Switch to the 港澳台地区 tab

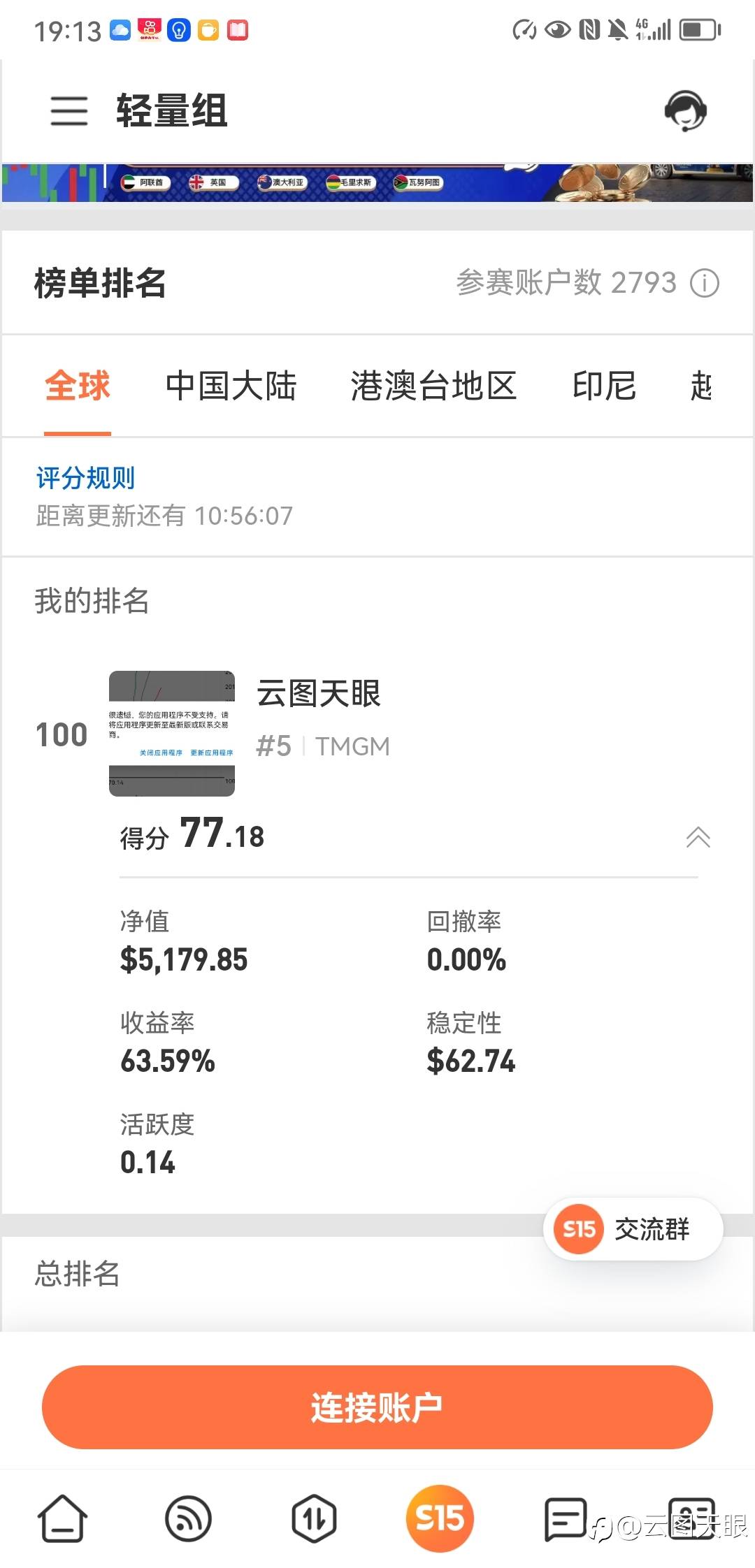pos(433,386)
